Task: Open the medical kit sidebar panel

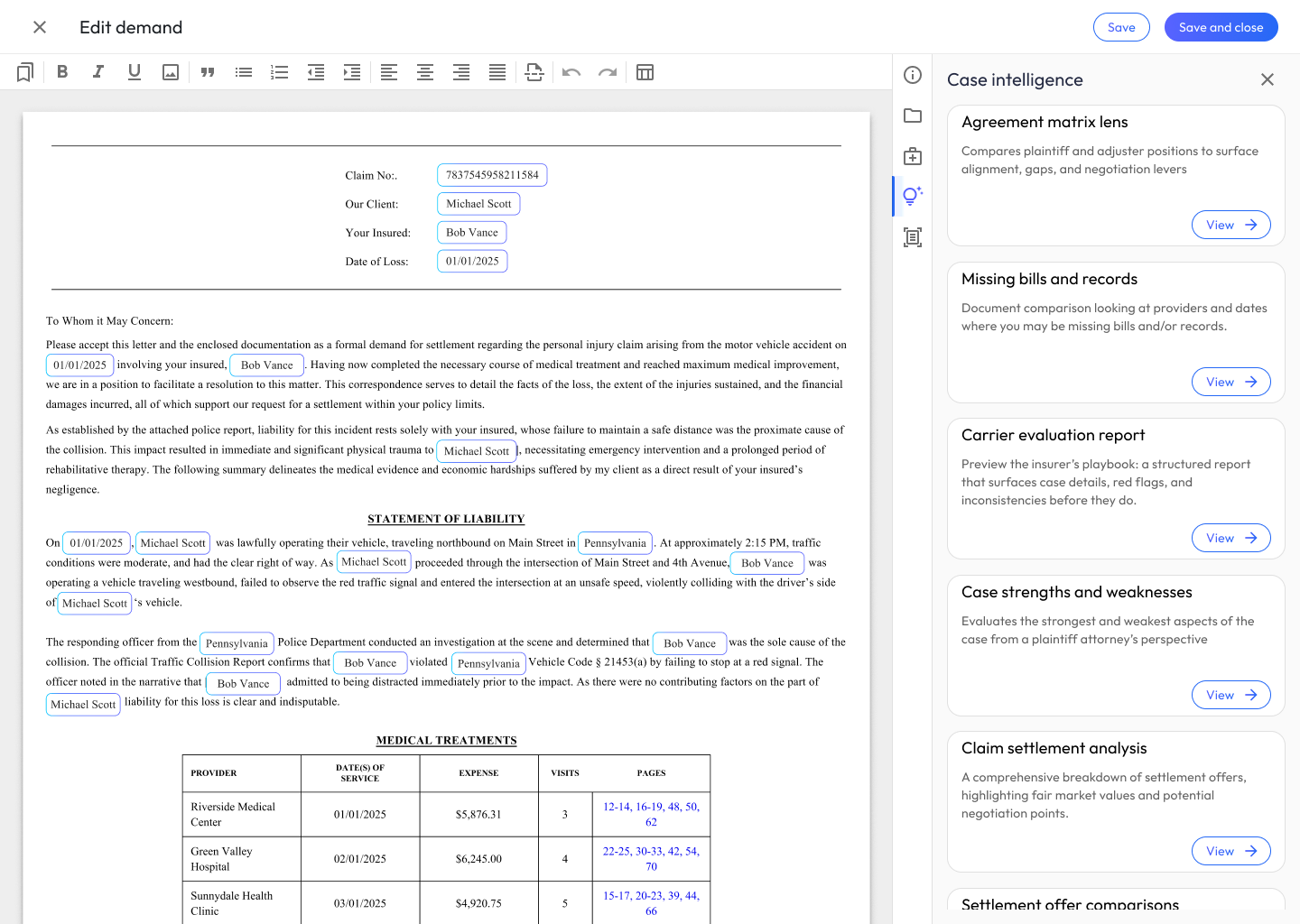Action: pos(913,156)
